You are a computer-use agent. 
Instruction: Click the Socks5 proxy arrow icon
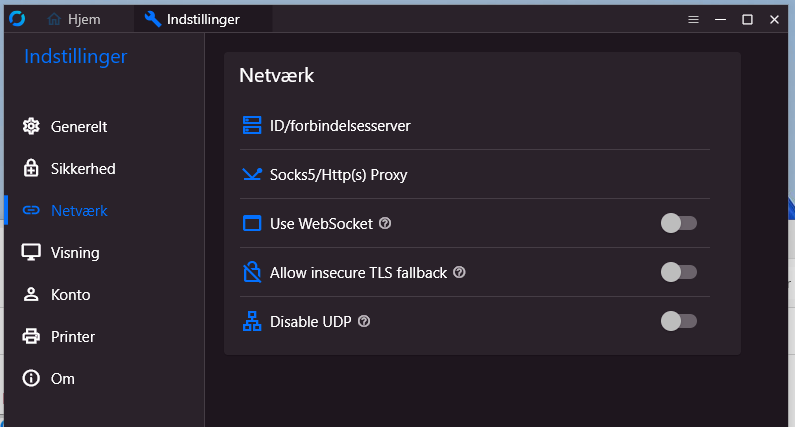[x=252, y=175]
